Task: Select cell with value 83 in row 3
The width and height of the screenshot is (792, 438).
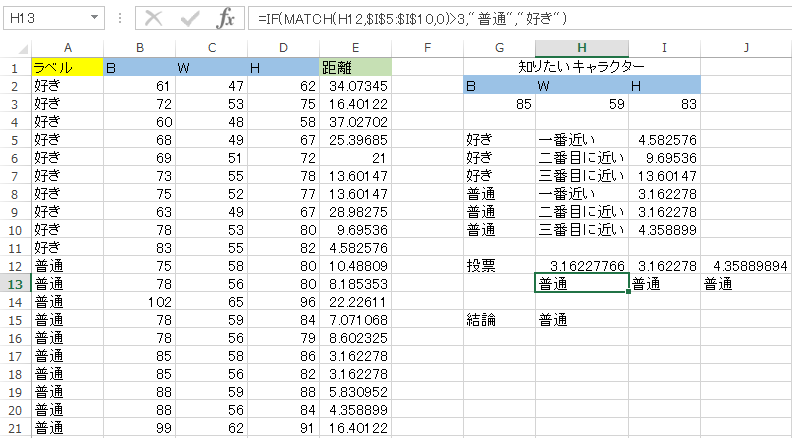Action: click(665, 104)
